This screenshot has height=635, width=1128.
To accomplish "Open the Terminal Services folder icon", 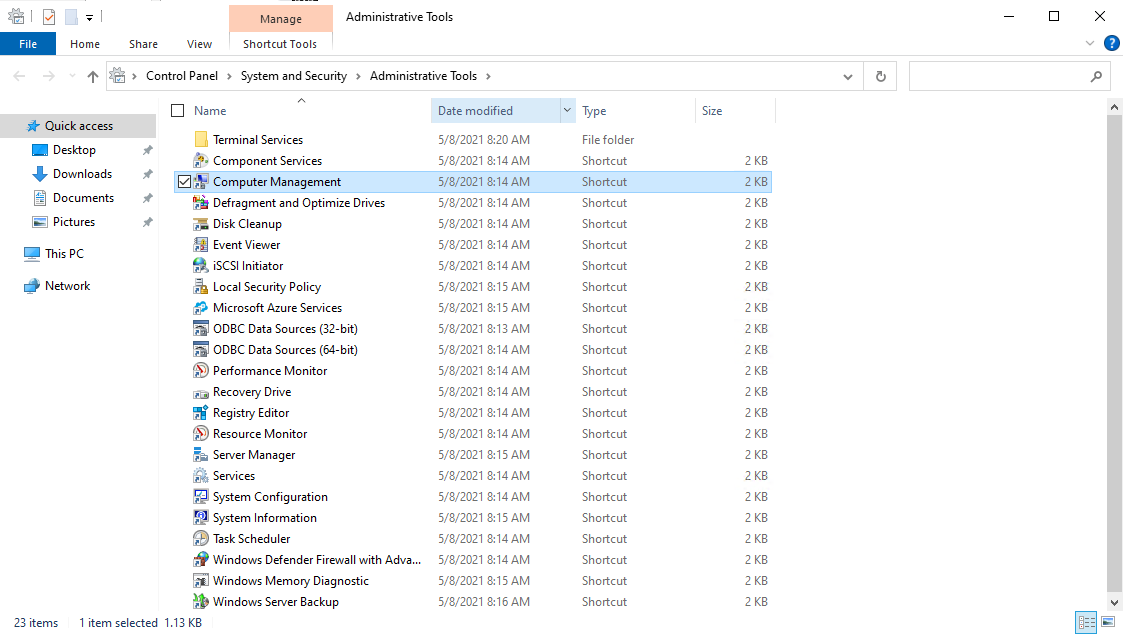I will (x=201, y=140).
